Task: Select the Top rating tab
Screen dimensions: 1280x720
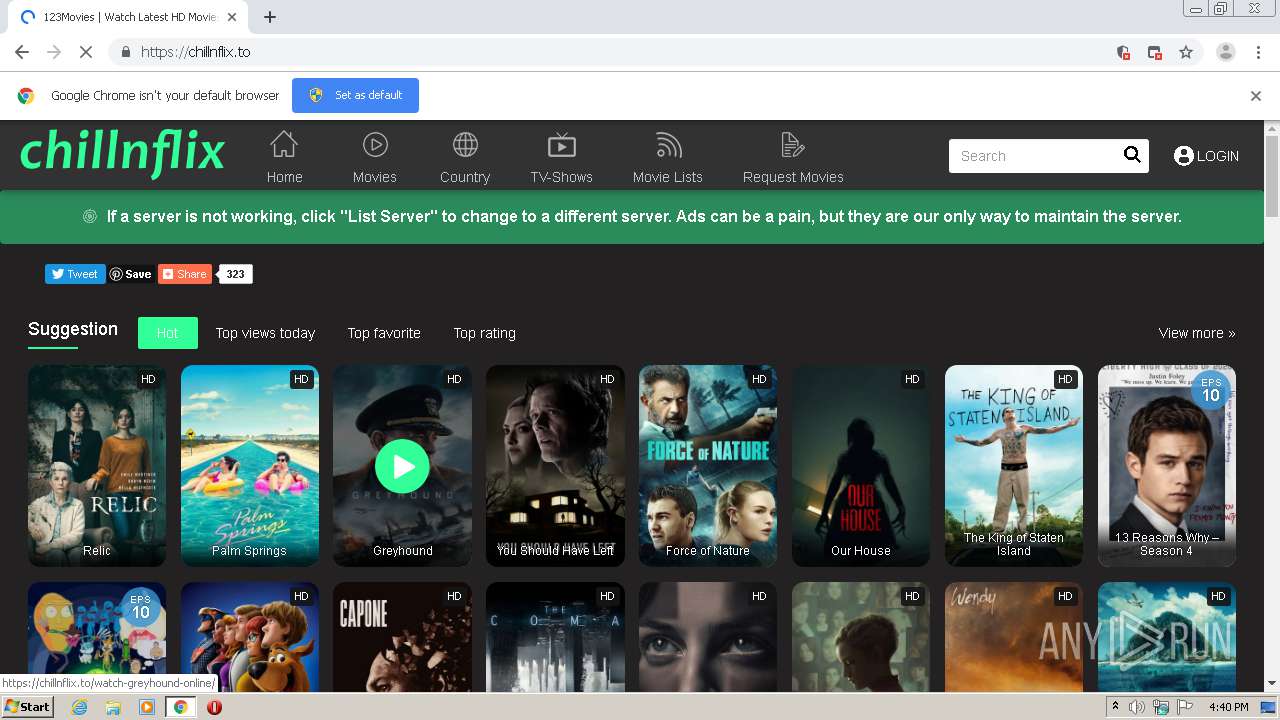Action: [x=485, y=333]
